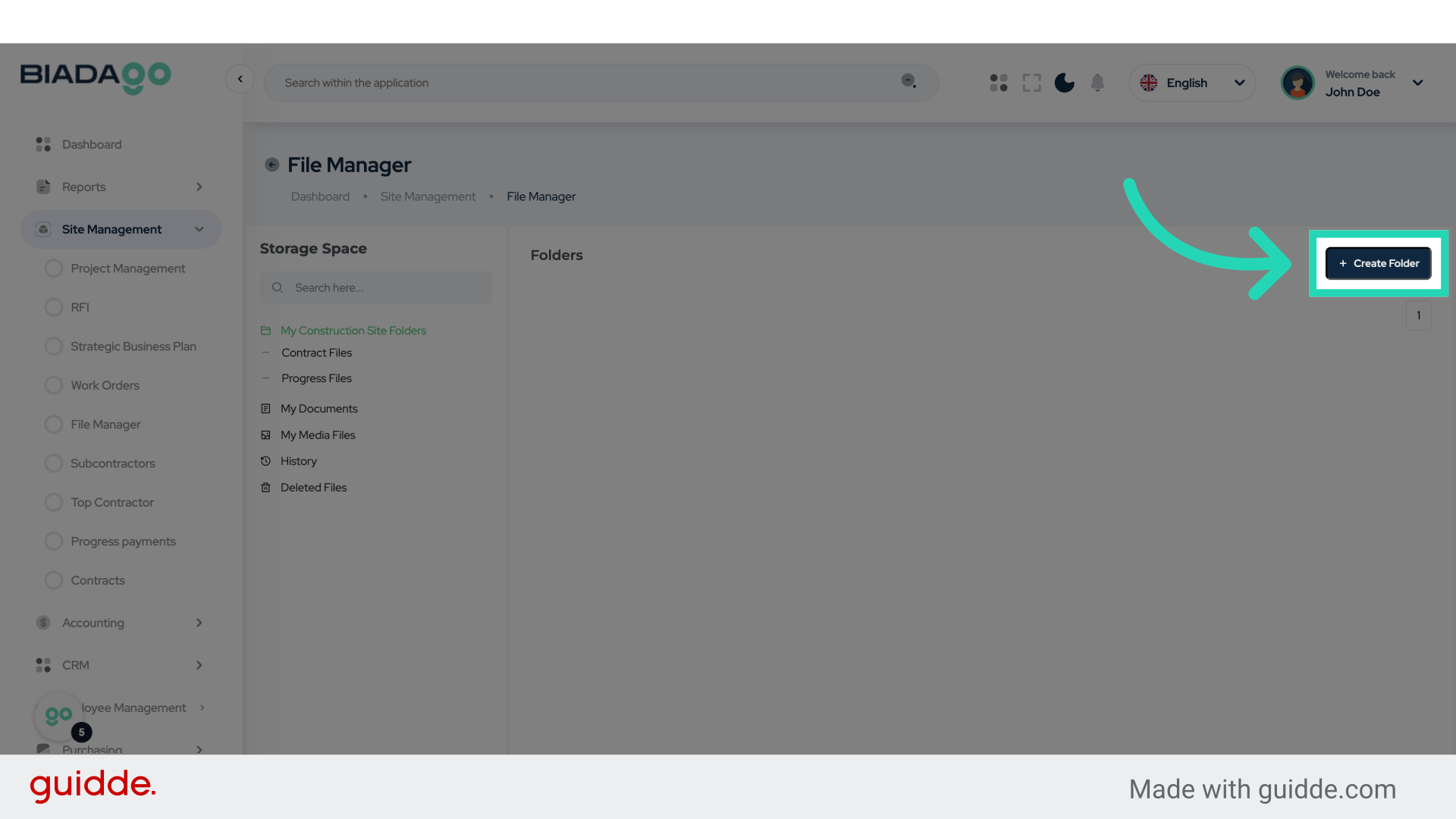Toggle dark mode with the moon icon
Viewport: 1456px width, 819px height.
1064,83
